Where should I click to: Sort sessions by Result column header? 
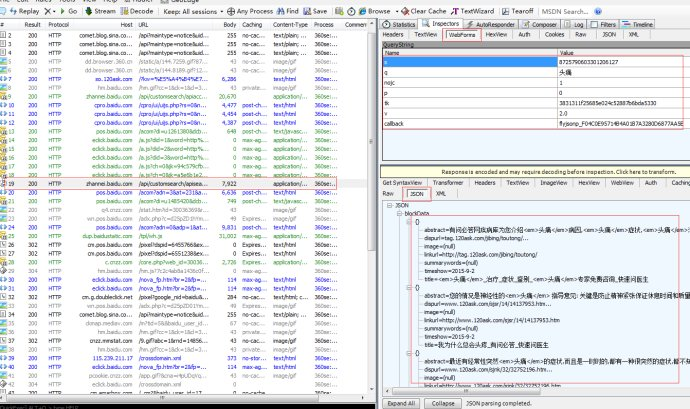coord(33,25)
